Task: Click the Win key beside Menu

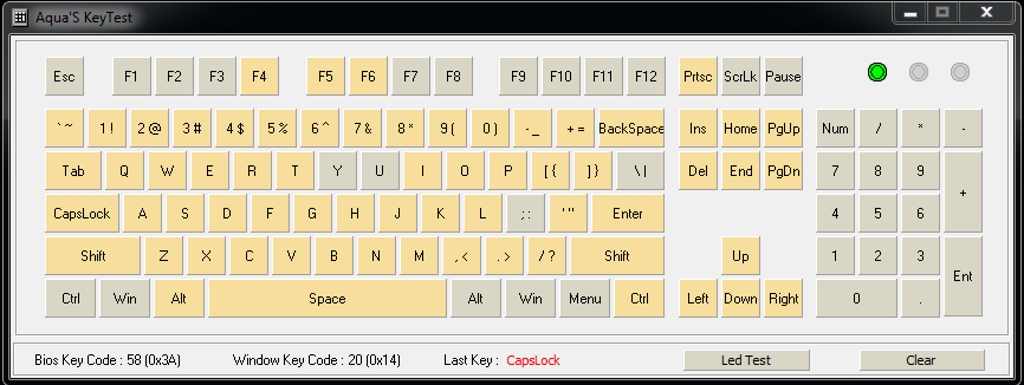Action: (530, 298)
